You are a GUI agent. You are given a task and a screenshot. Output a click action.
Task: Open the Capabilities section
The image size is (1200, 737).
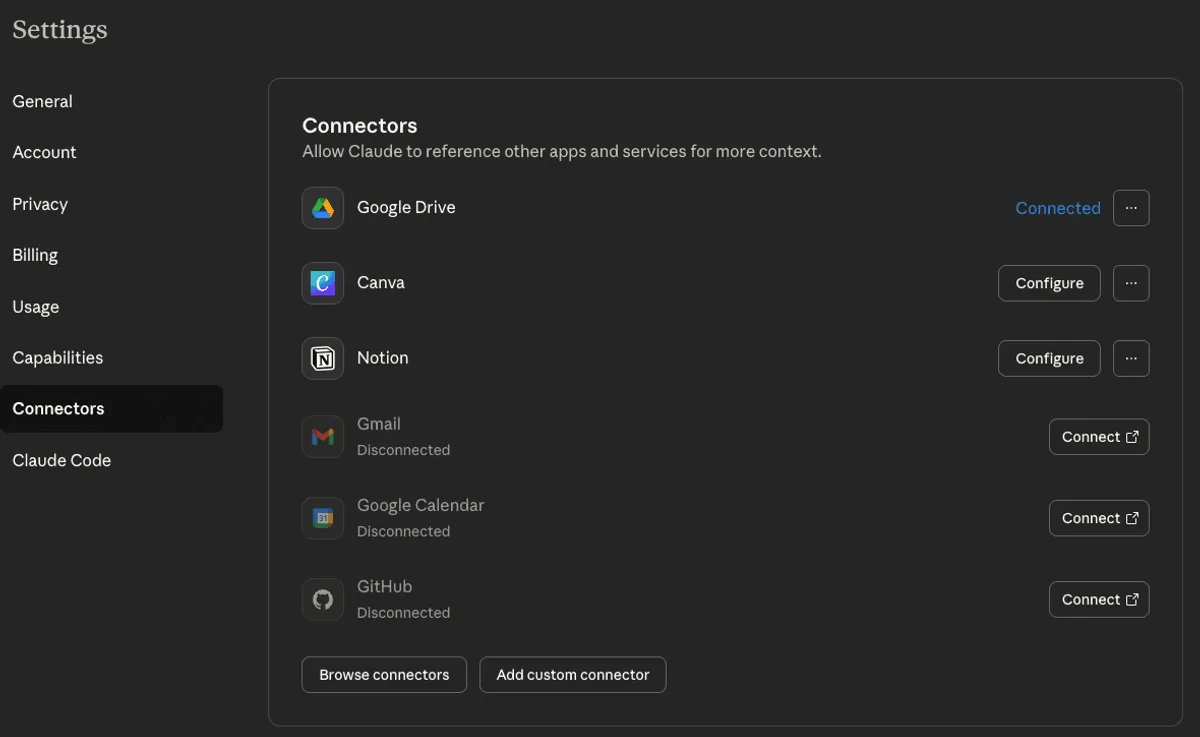point(57,357)
